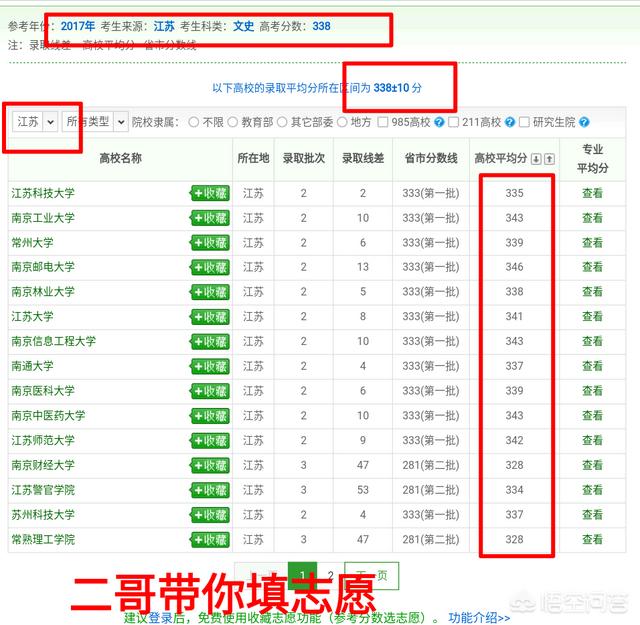Add 南通大学 to favorites with 收藏

[x=210, y=366]
